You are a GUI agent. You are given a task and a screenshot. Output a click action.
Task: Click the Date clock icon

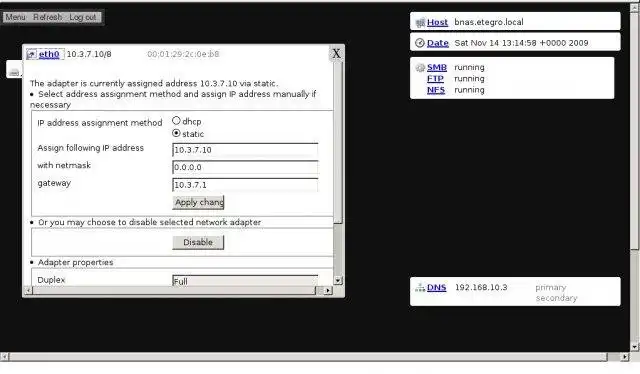(420, 43)
